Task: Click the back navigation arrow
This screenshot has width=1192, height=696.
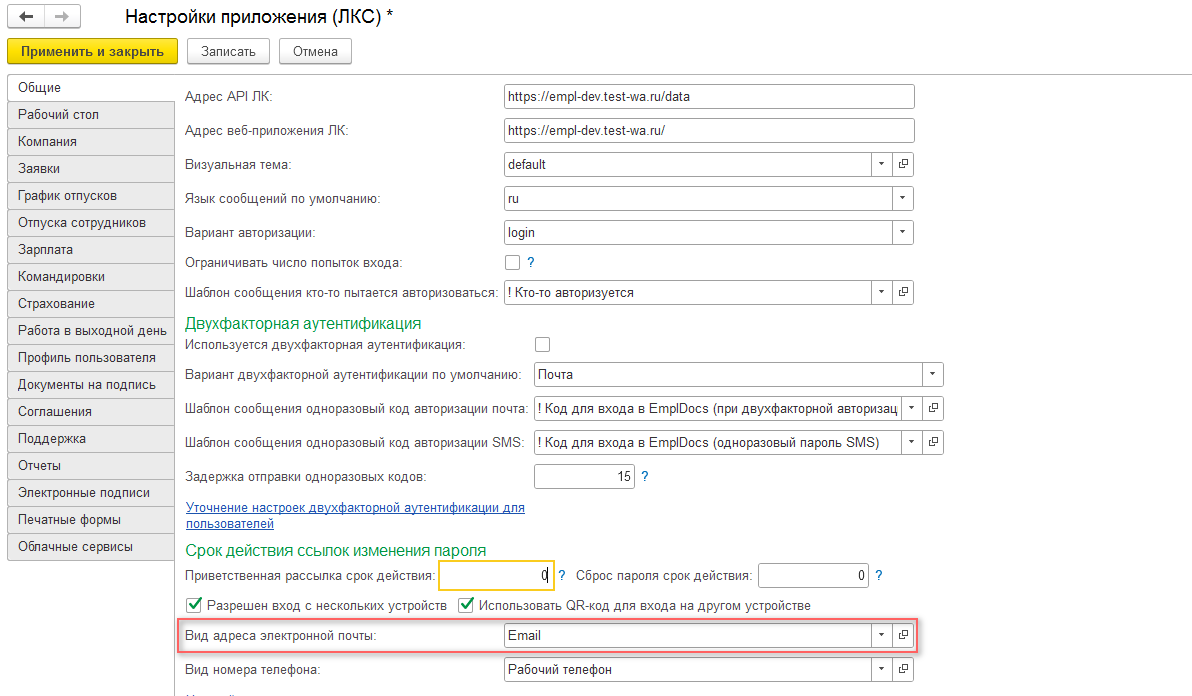Action: tap(26, 17)
